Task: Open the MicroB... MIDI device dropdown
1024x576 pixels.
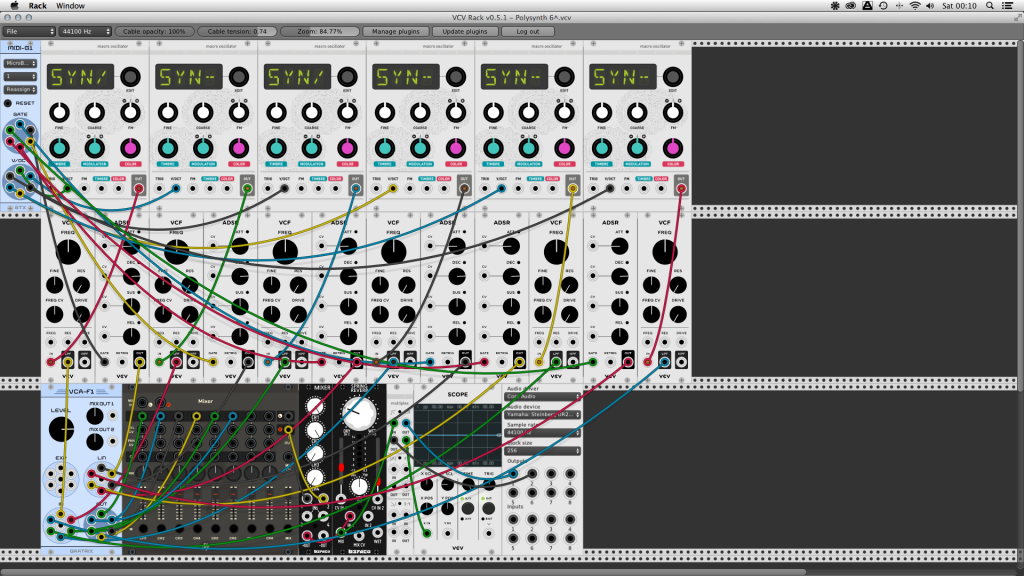Action: [20, 63]
